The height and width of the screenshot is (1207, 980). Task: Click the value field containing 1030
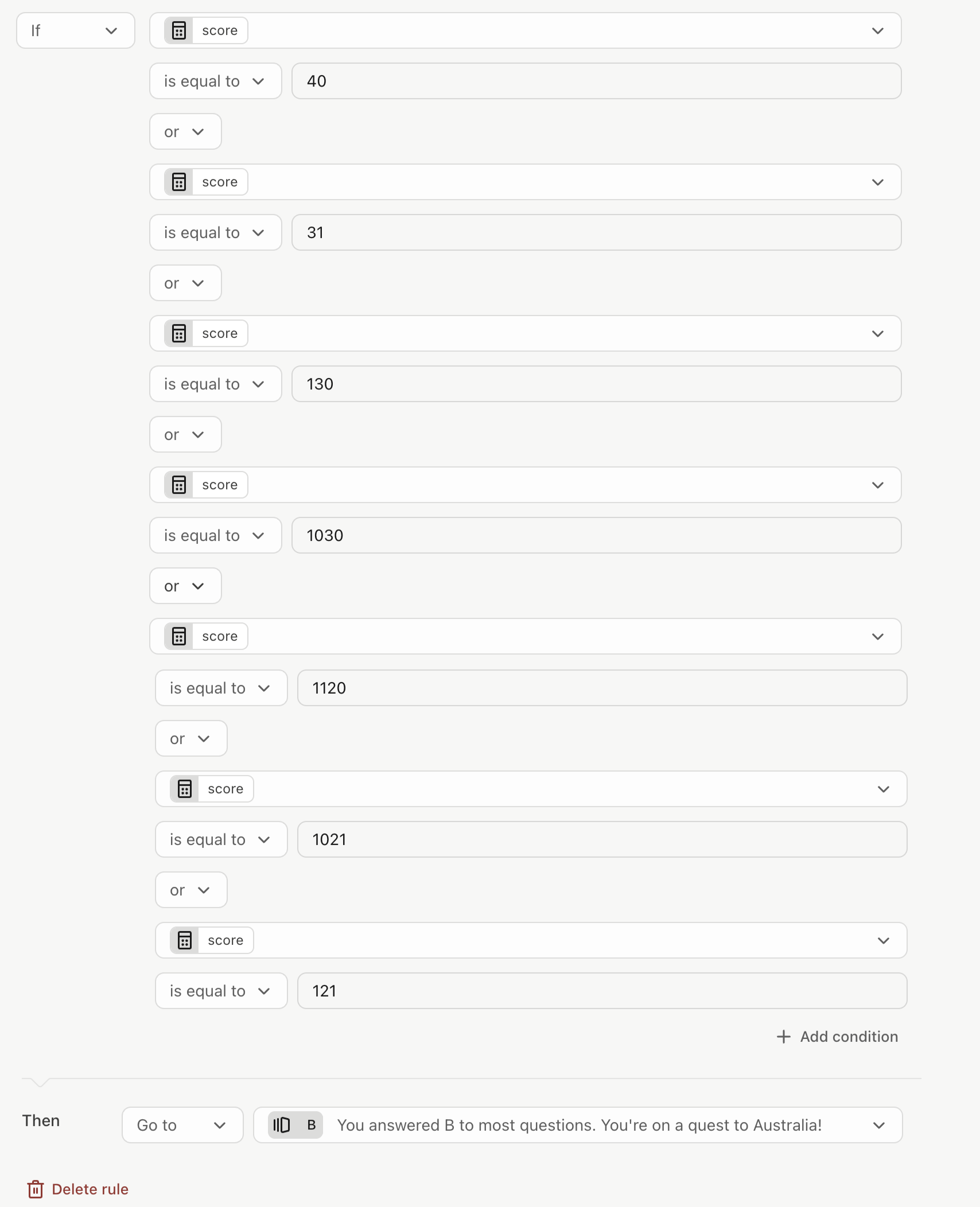tap(597, 535)
